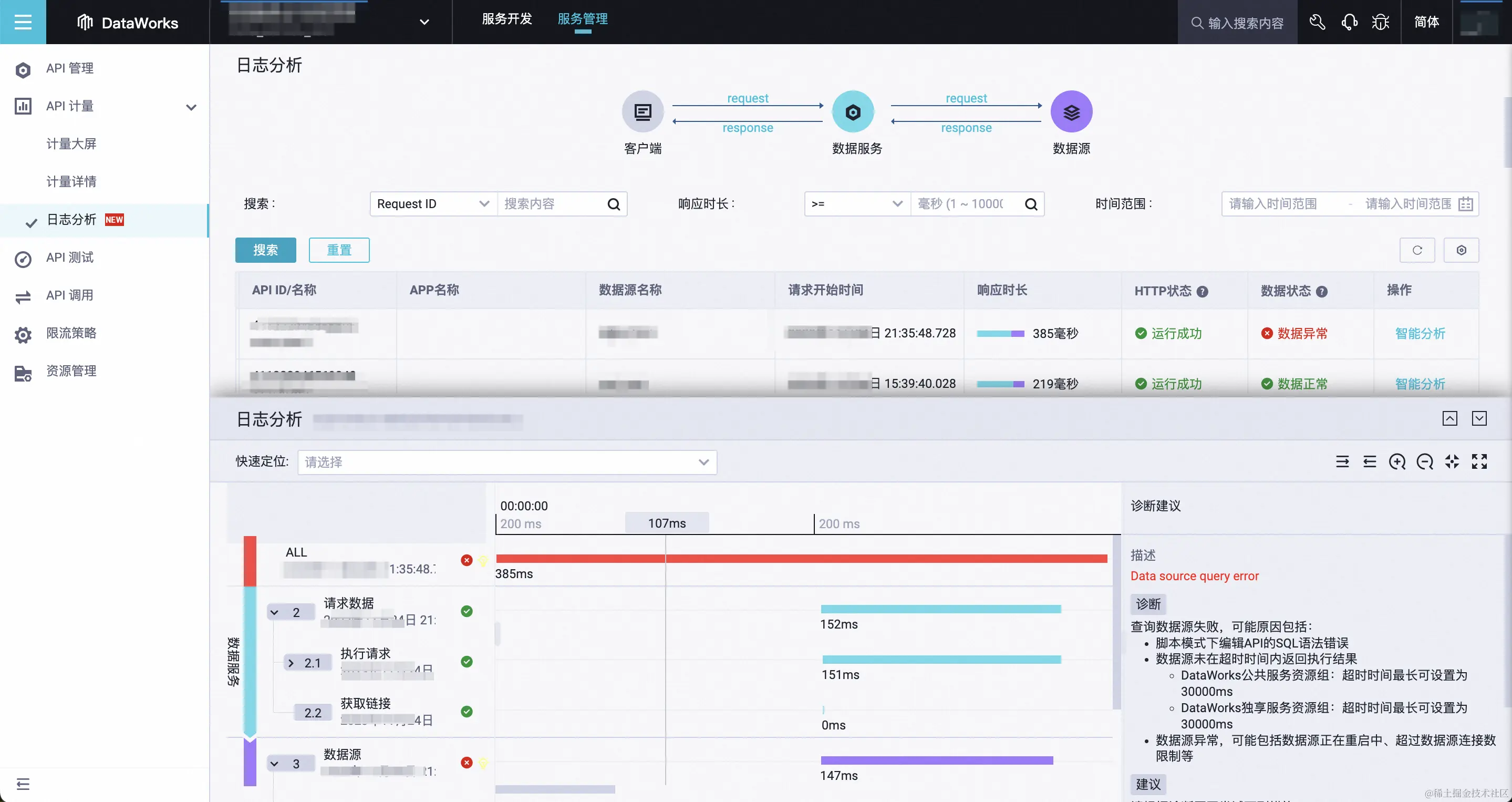
Task: Click the expand-all rows icon in the trace toolbar
Action: tap(1342, 462)
